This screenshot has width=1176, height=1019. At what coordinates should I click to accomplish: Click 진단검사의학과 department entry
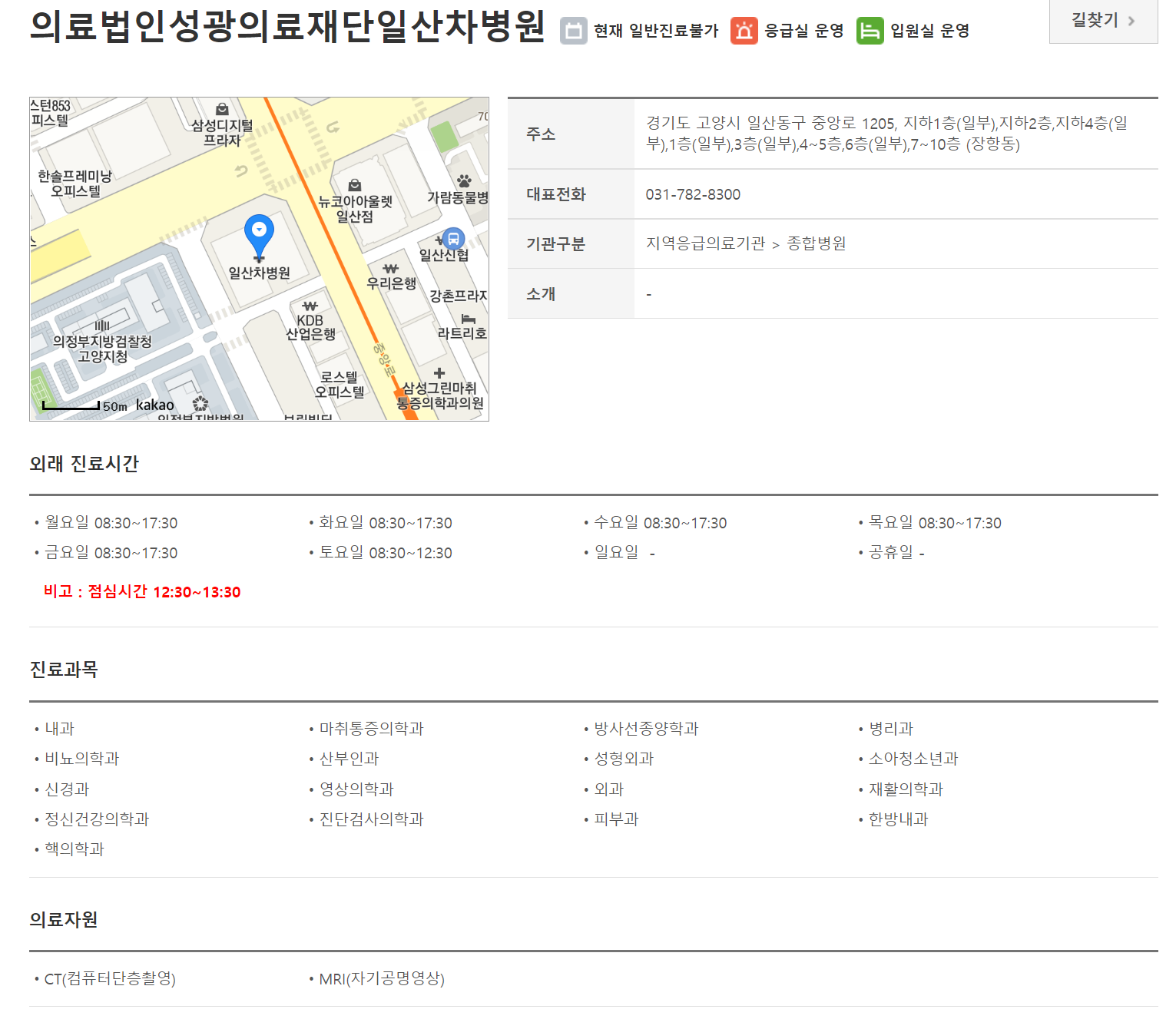pyautogui.click(x=372, y=819)
